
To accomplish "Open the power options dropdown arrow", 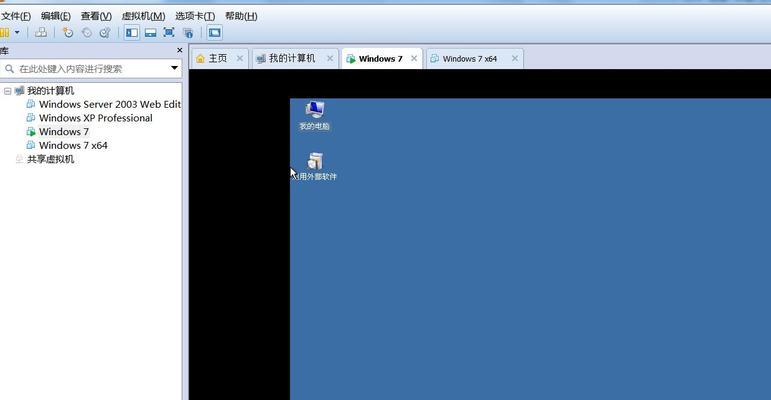I will [17, 32].
